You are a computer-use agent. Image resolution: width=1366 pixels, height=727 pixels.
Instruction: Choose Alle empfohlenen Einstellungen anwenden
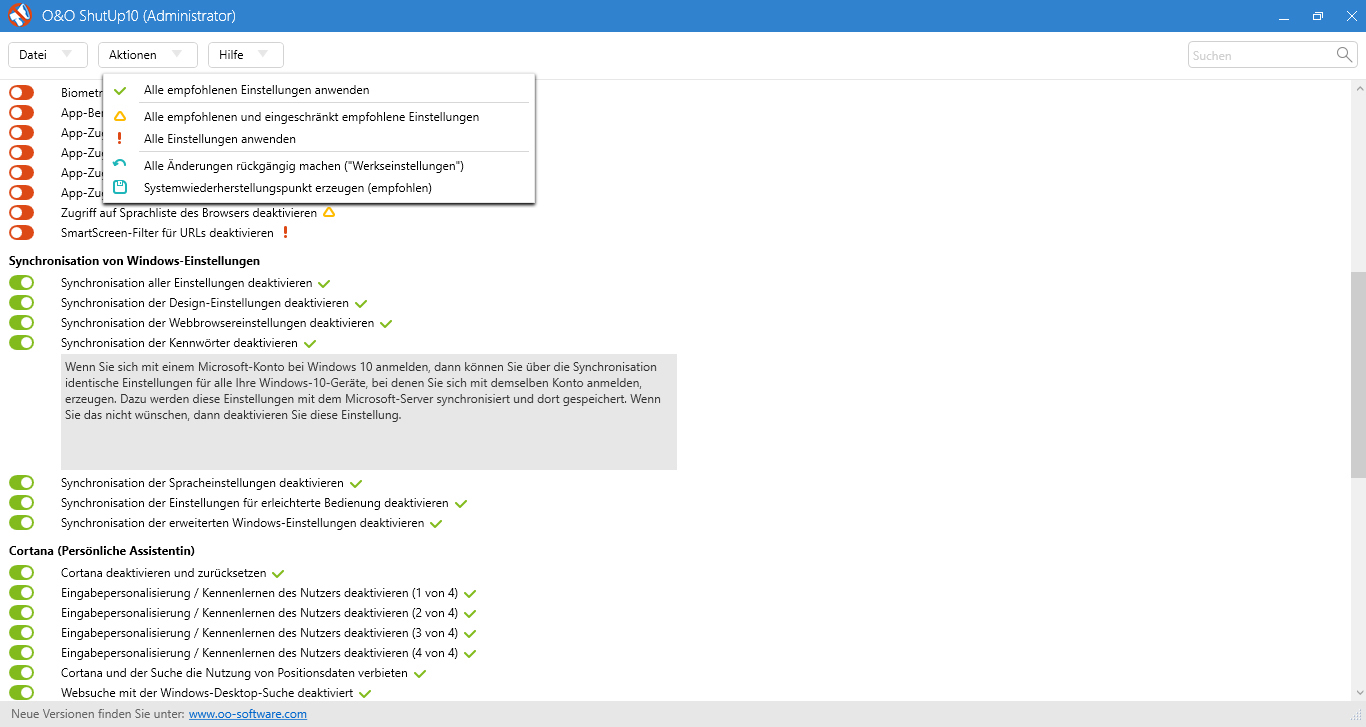[x=319, y=90]
